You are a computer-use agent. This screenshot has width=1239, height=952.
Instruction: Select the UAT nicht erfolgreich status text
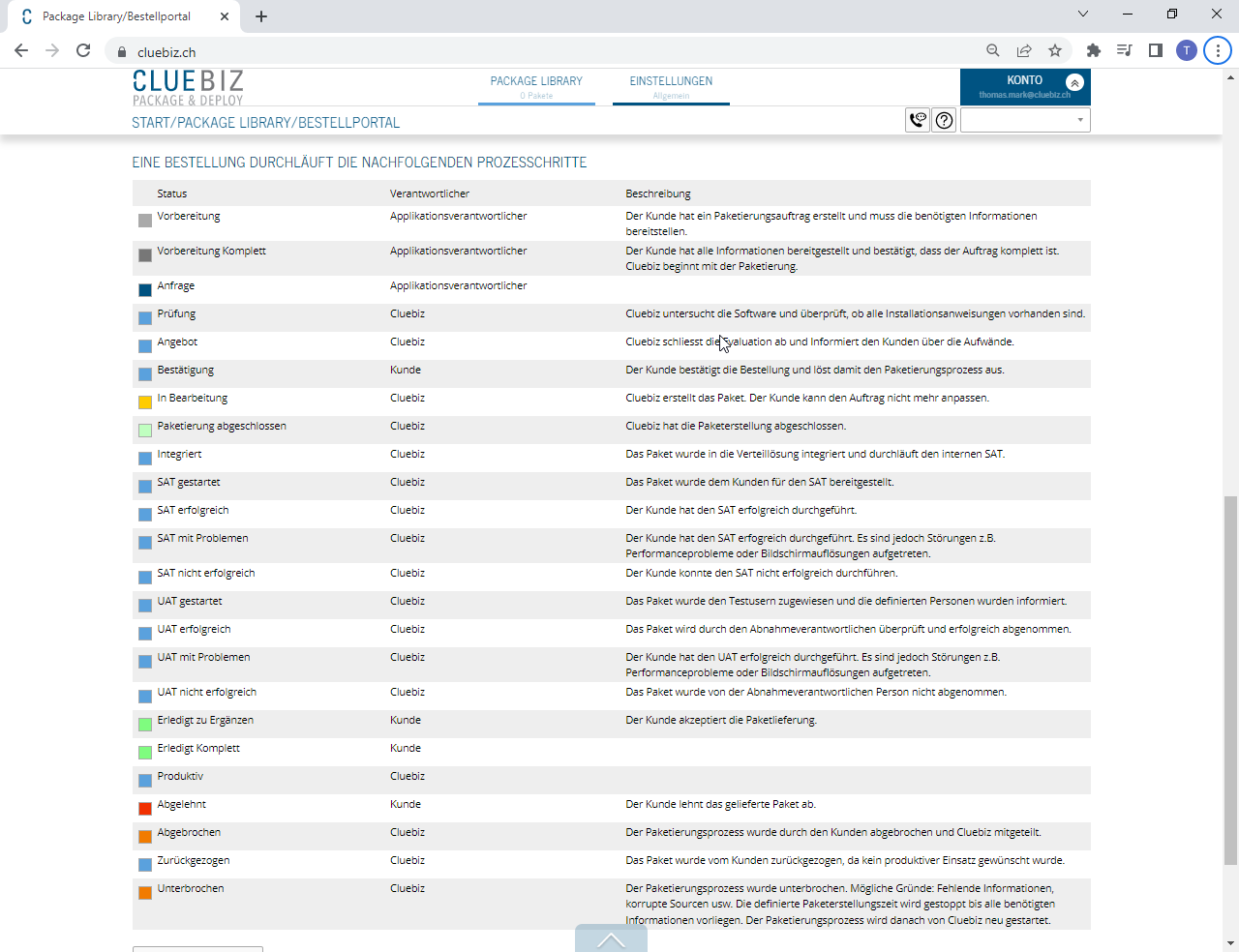207,692
